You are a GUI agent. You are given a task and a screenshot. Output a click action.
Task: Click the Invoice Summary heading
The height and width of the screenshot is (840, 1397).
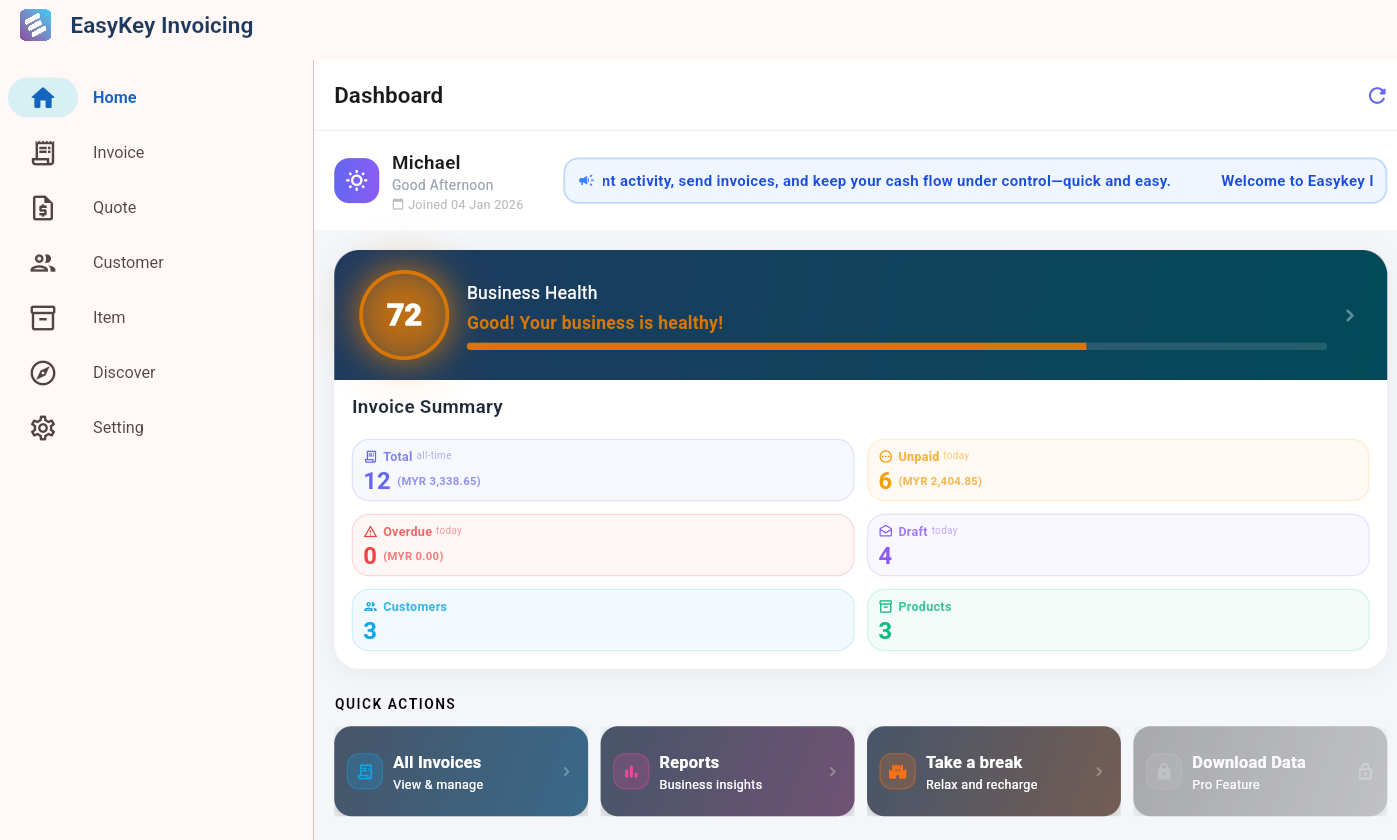tap(427, 407)
